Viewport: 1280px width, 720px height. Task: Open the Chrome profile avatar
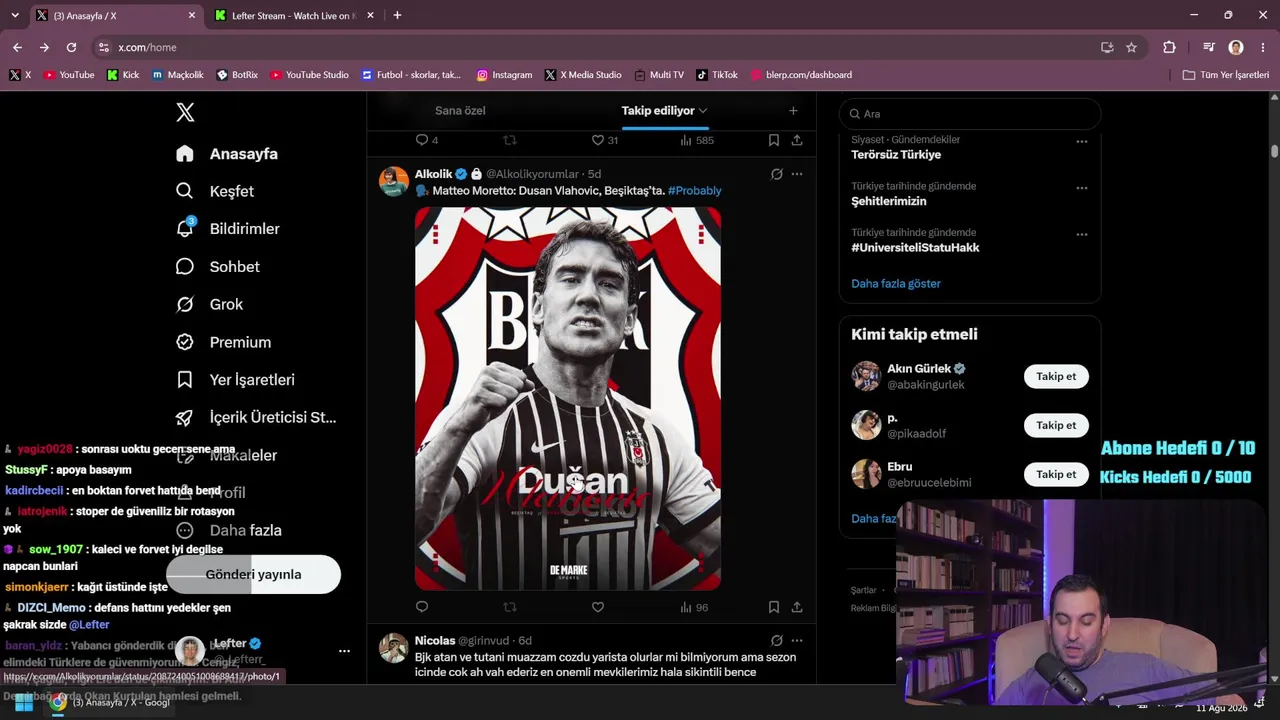(x=1236, y=47)
